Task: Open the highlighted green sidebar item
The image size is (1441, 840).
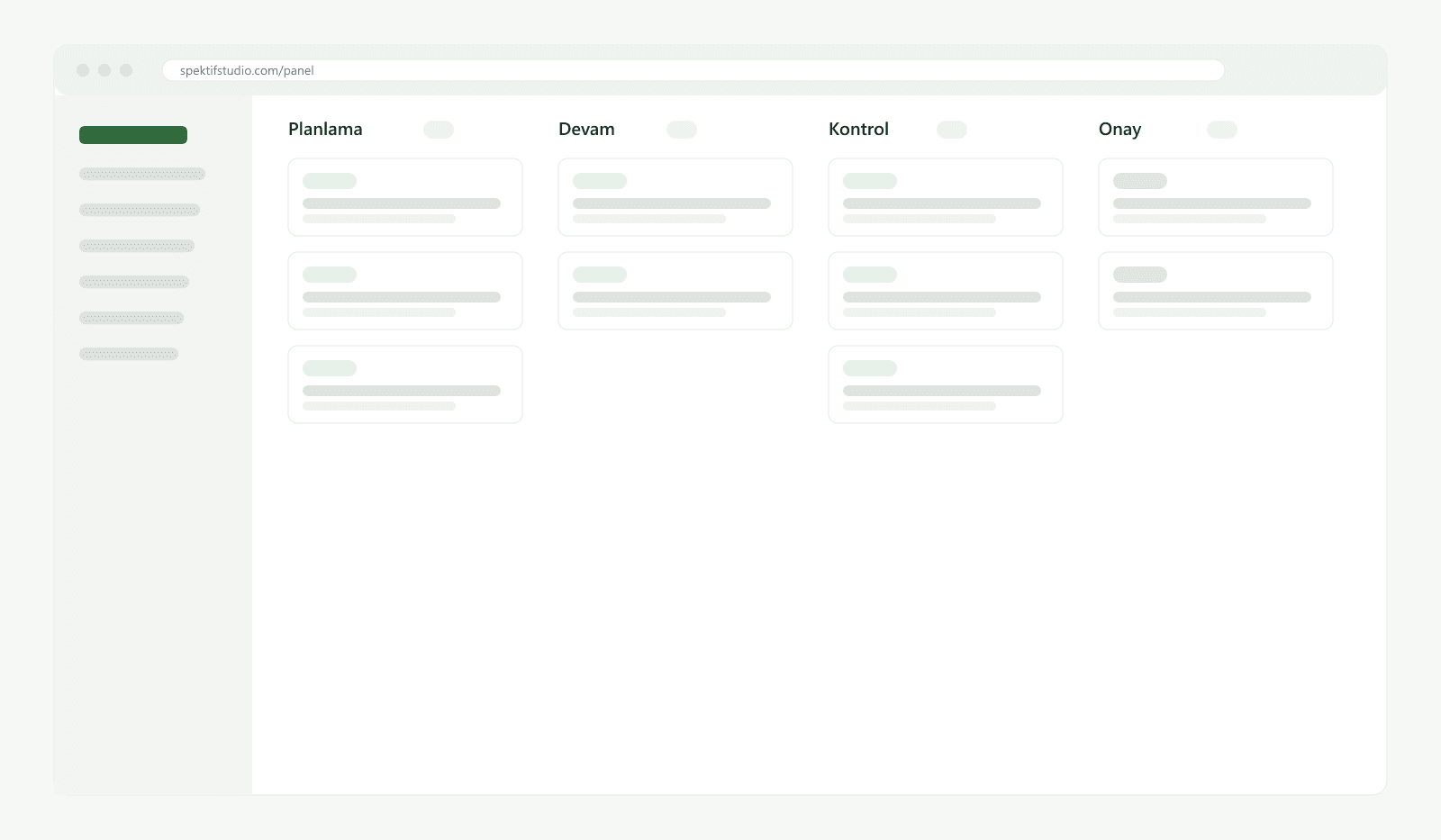Action: [x=133, y=135]
